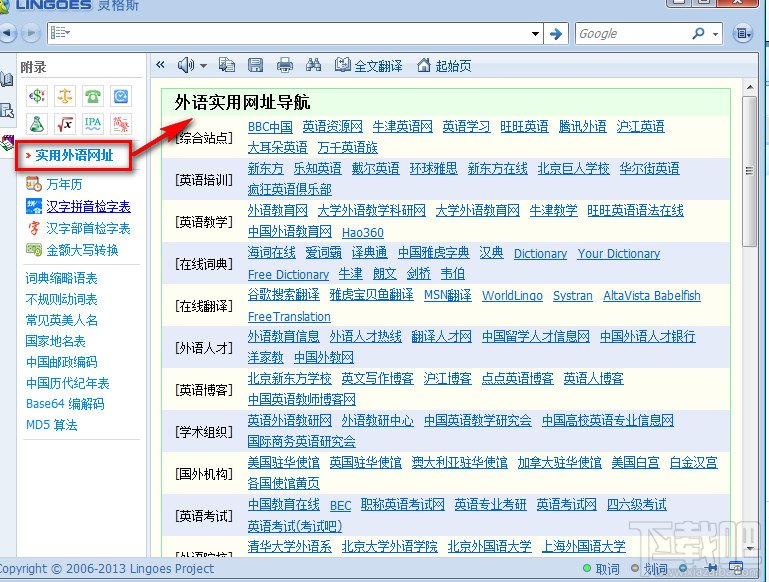The image size is (769, 582).
Task: Open the speaker options dropdown arrow
Action: pos(203,65)
